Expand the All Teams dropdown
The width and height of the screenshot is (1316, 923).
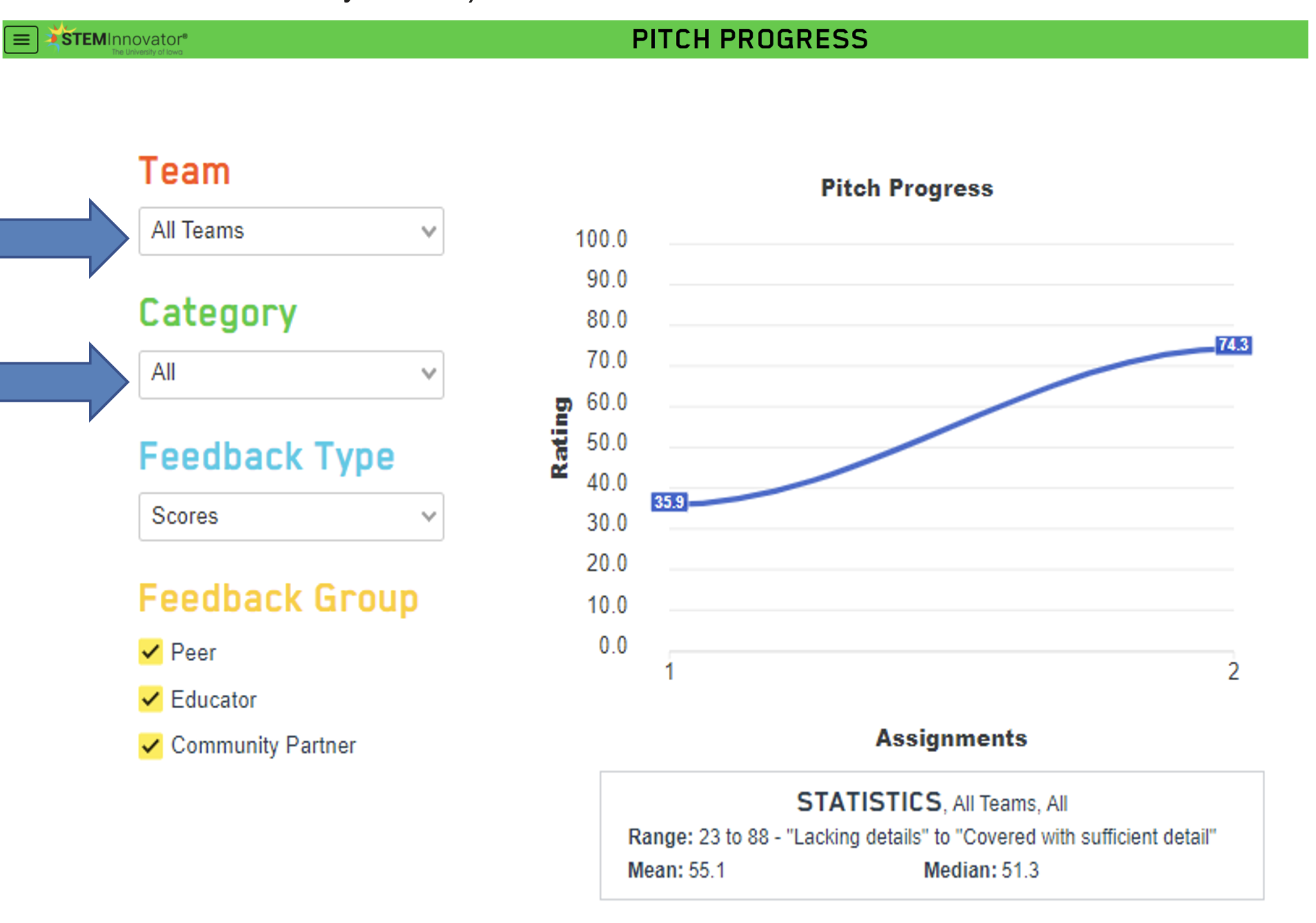coord(291,231)
